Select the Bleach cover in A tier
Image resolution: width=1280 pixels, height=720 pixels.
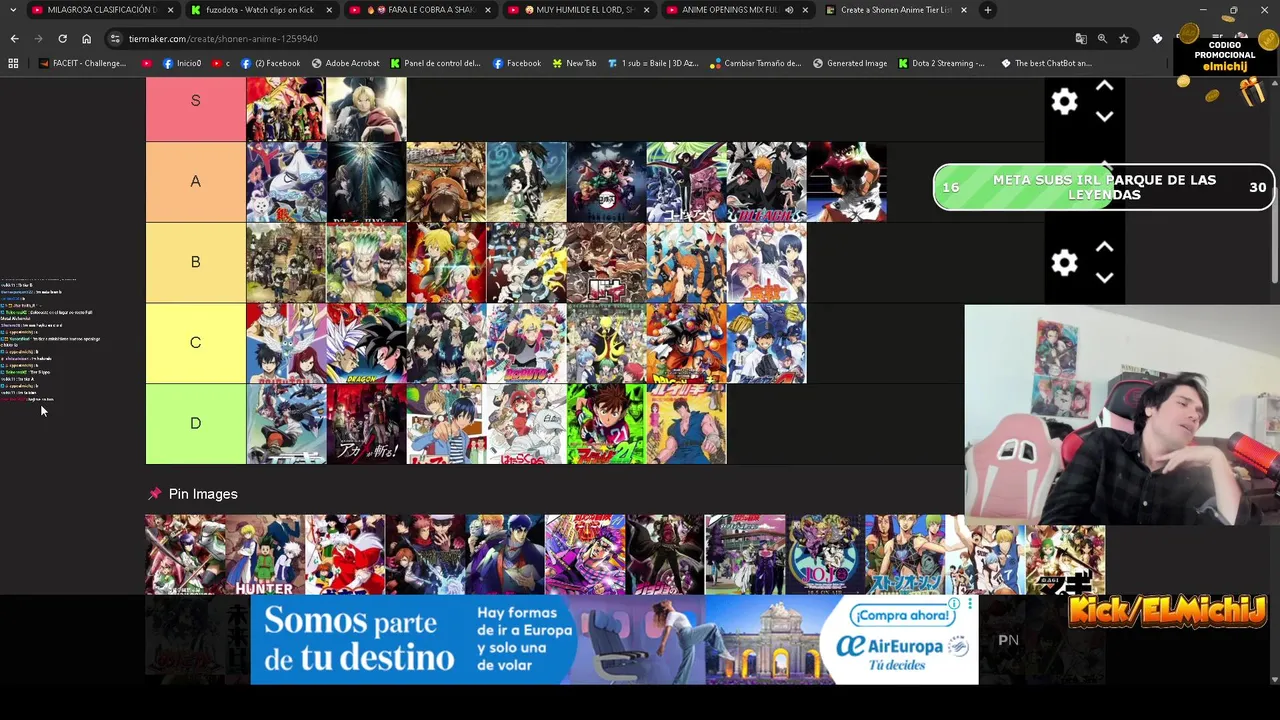pos(766,182)
